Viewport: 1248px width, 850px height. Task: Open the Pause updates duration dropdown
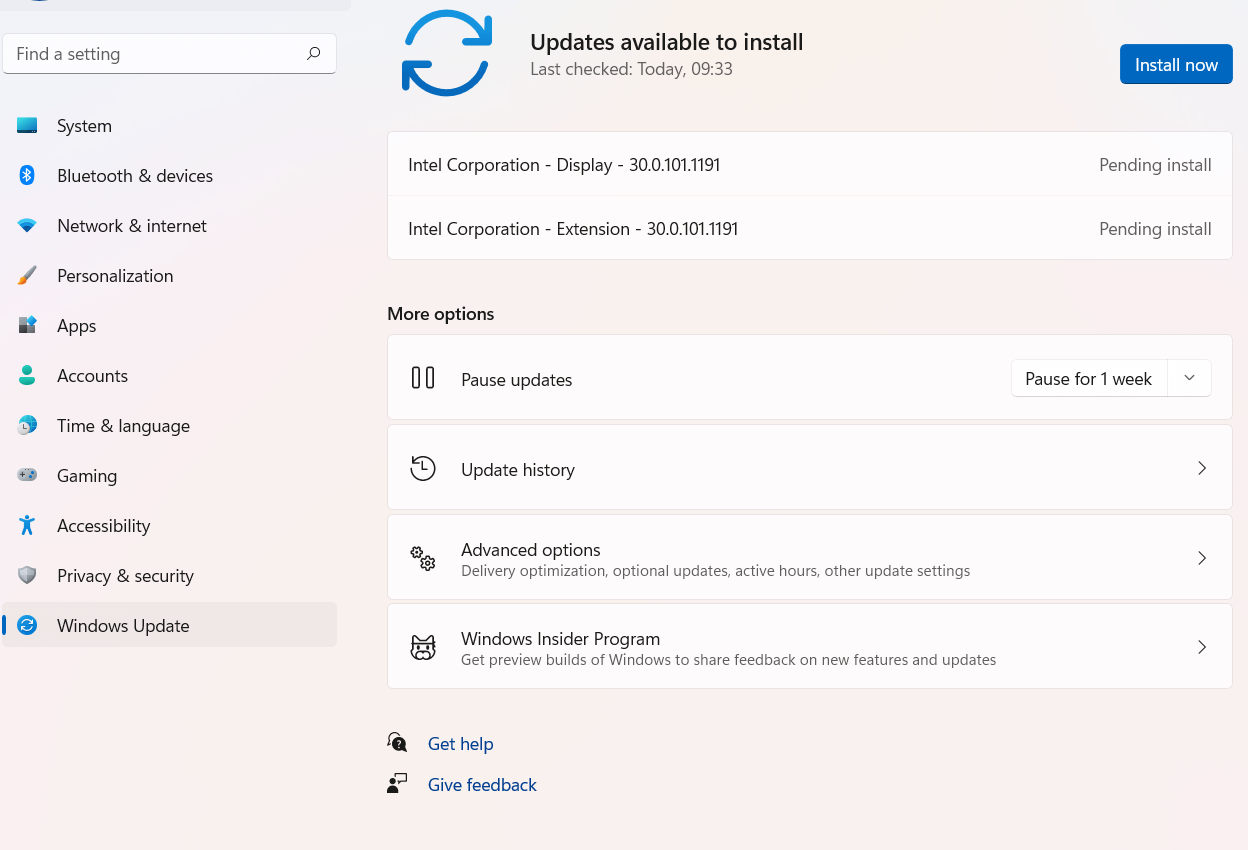[1189, 378]
